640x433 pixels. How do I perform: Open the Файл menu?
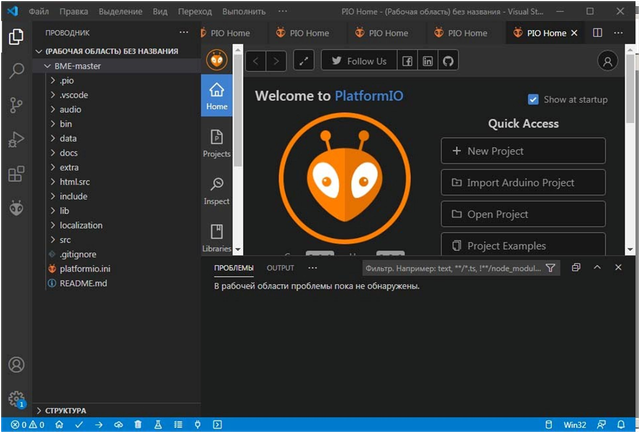click(x=39, y=11)
